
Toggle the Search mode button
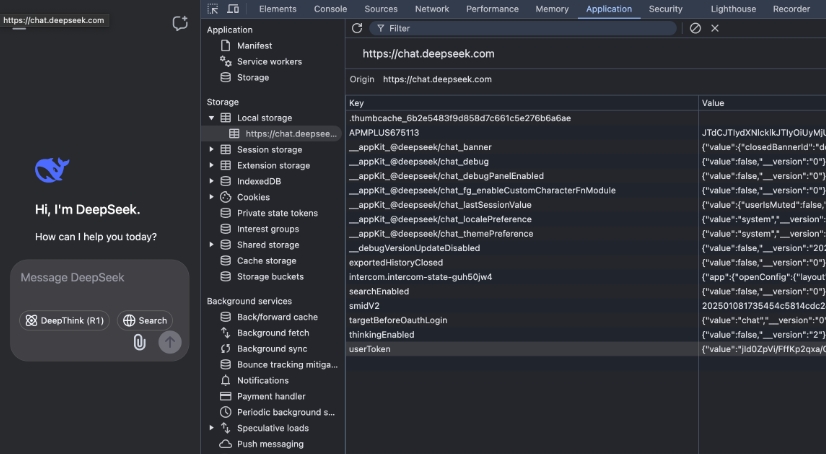145,321
